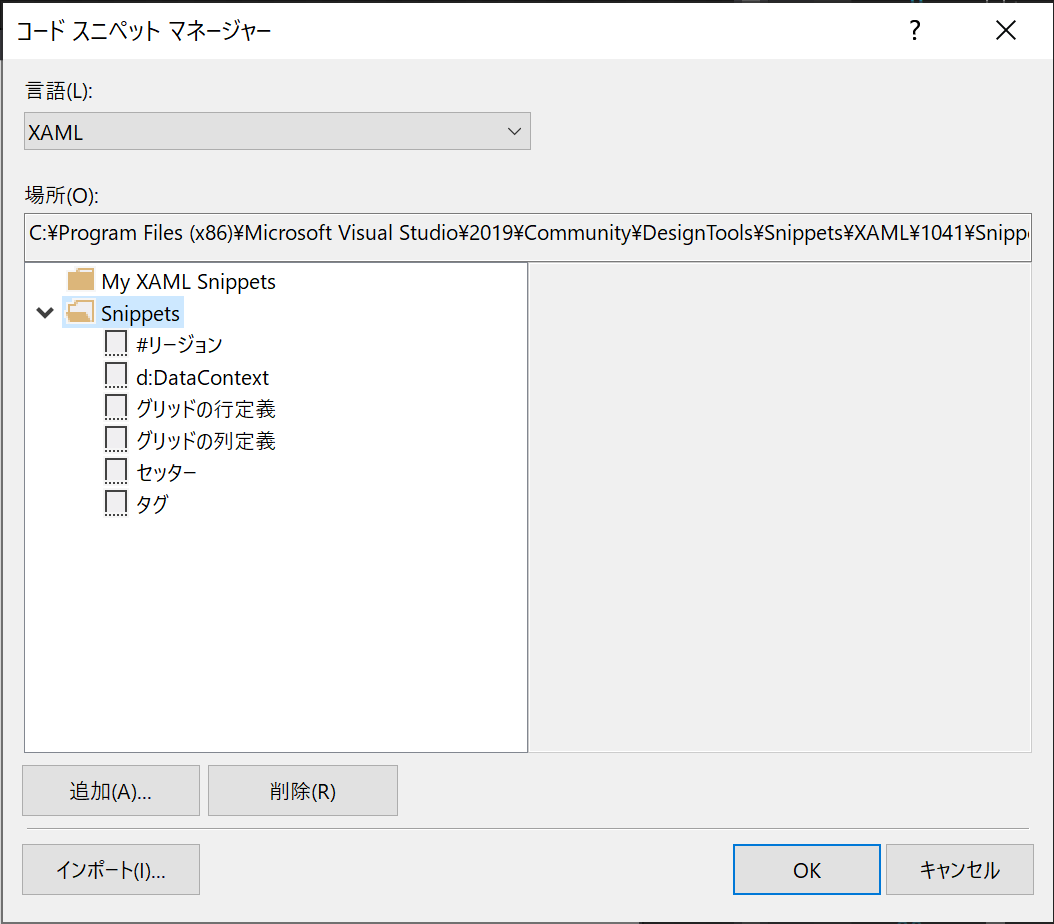Click the インポート(I) button

tap(110, 869)
